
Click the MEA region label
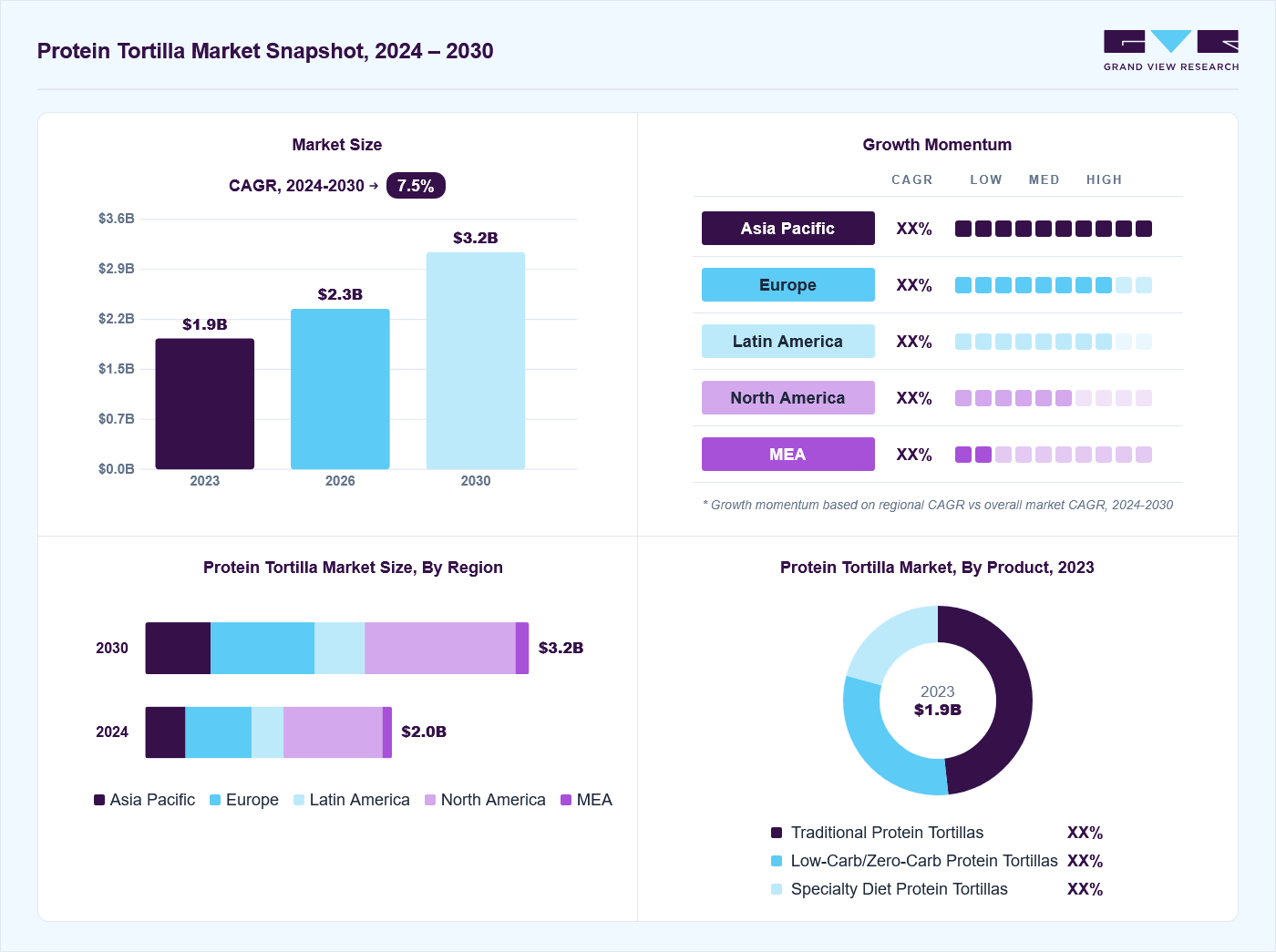[x=788, y=455]
